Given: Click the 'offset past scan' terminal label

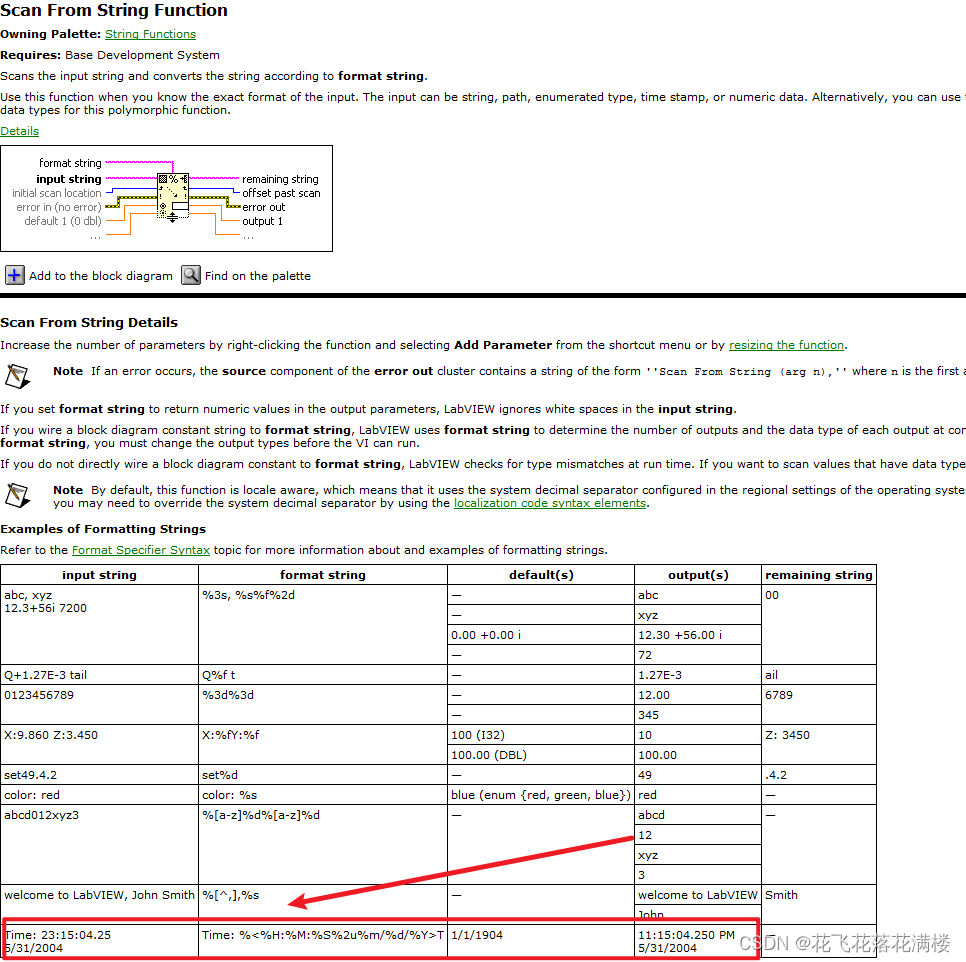Looking at the screenshot, I should 281,193.
